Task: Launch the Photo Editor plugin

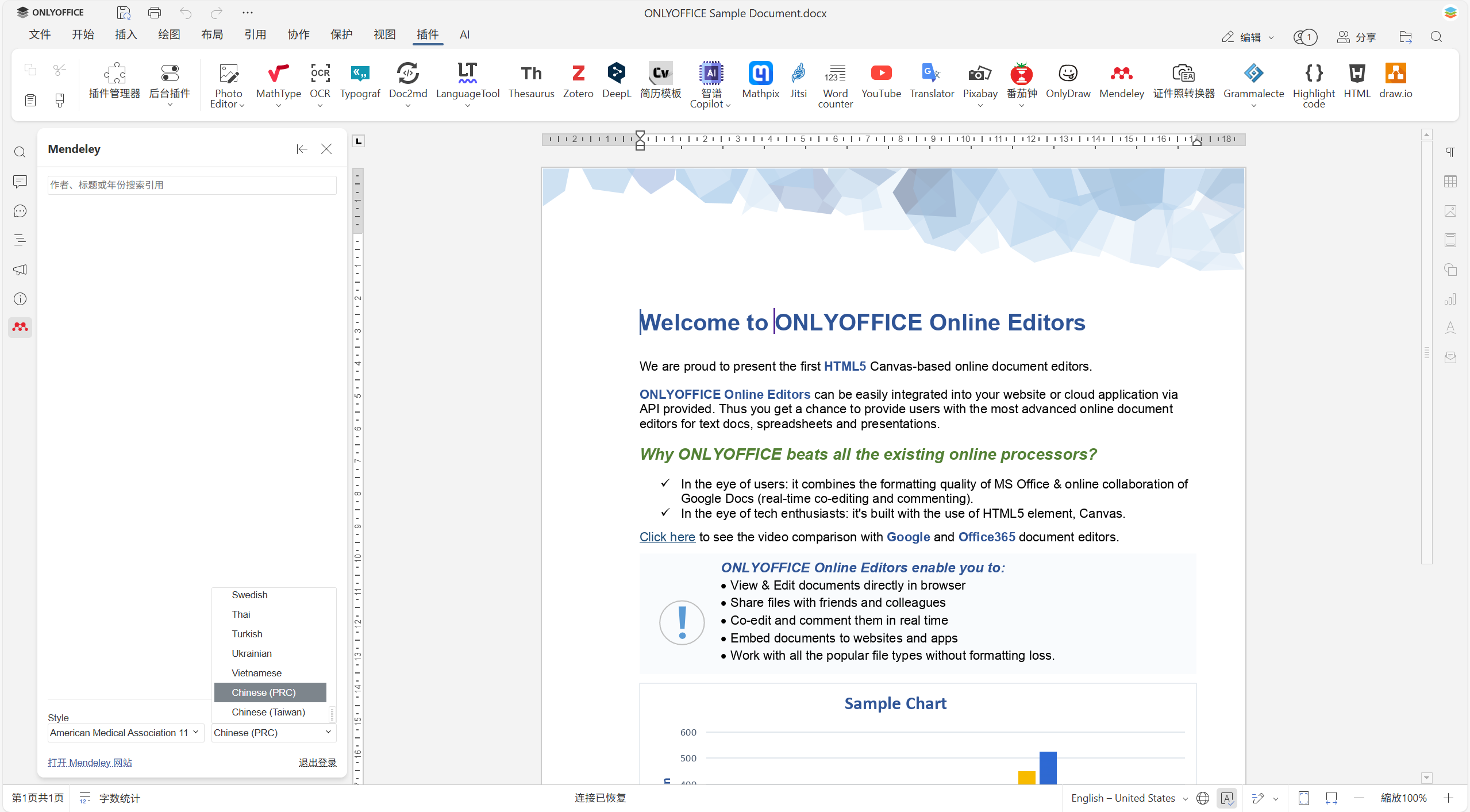Action: pyautogui.click(x=228, y=85)
